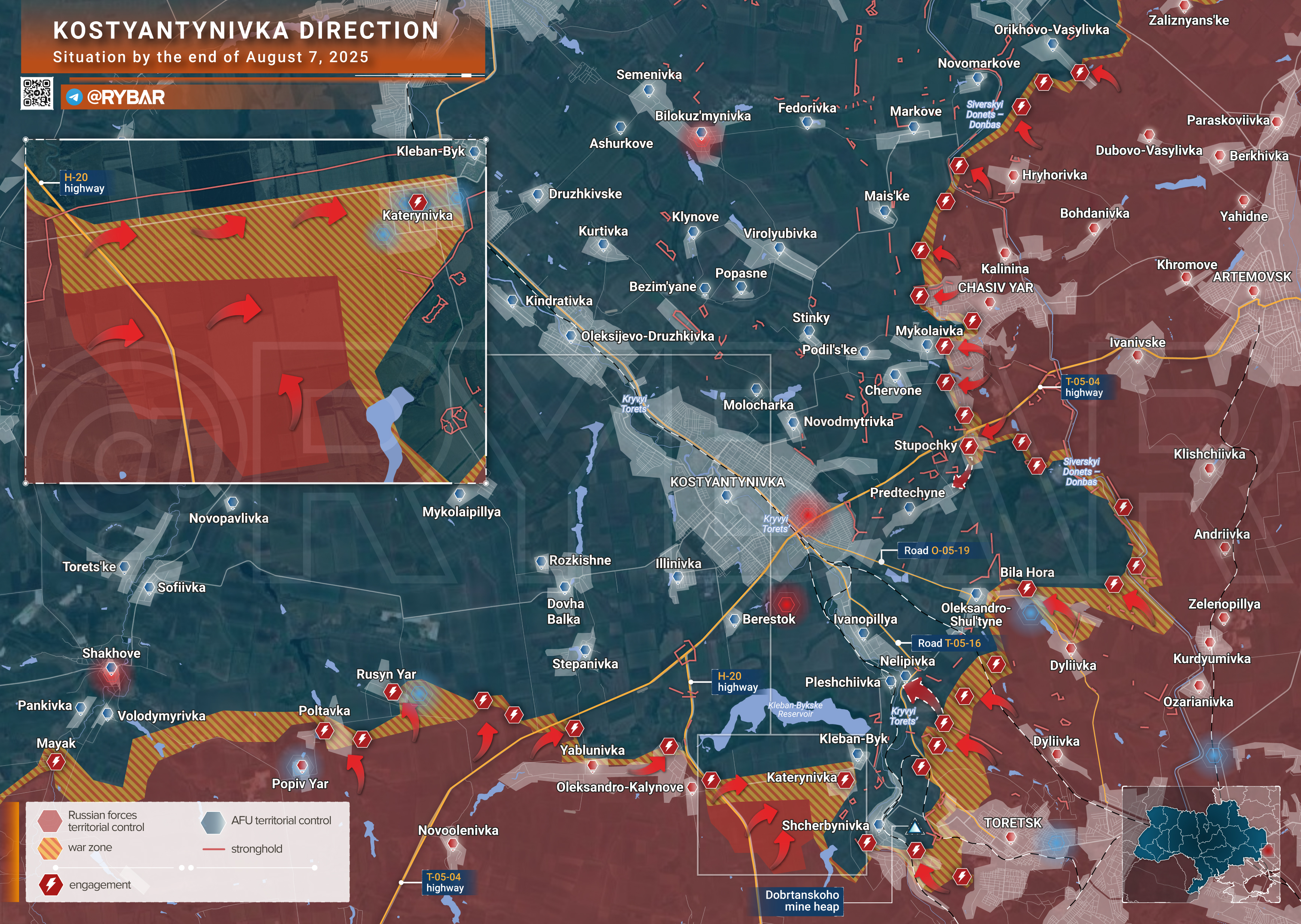This screenshot has width=1301, height=924.
Task: Click the QR code next to the Rybar logo
Action: click(37, 93)
